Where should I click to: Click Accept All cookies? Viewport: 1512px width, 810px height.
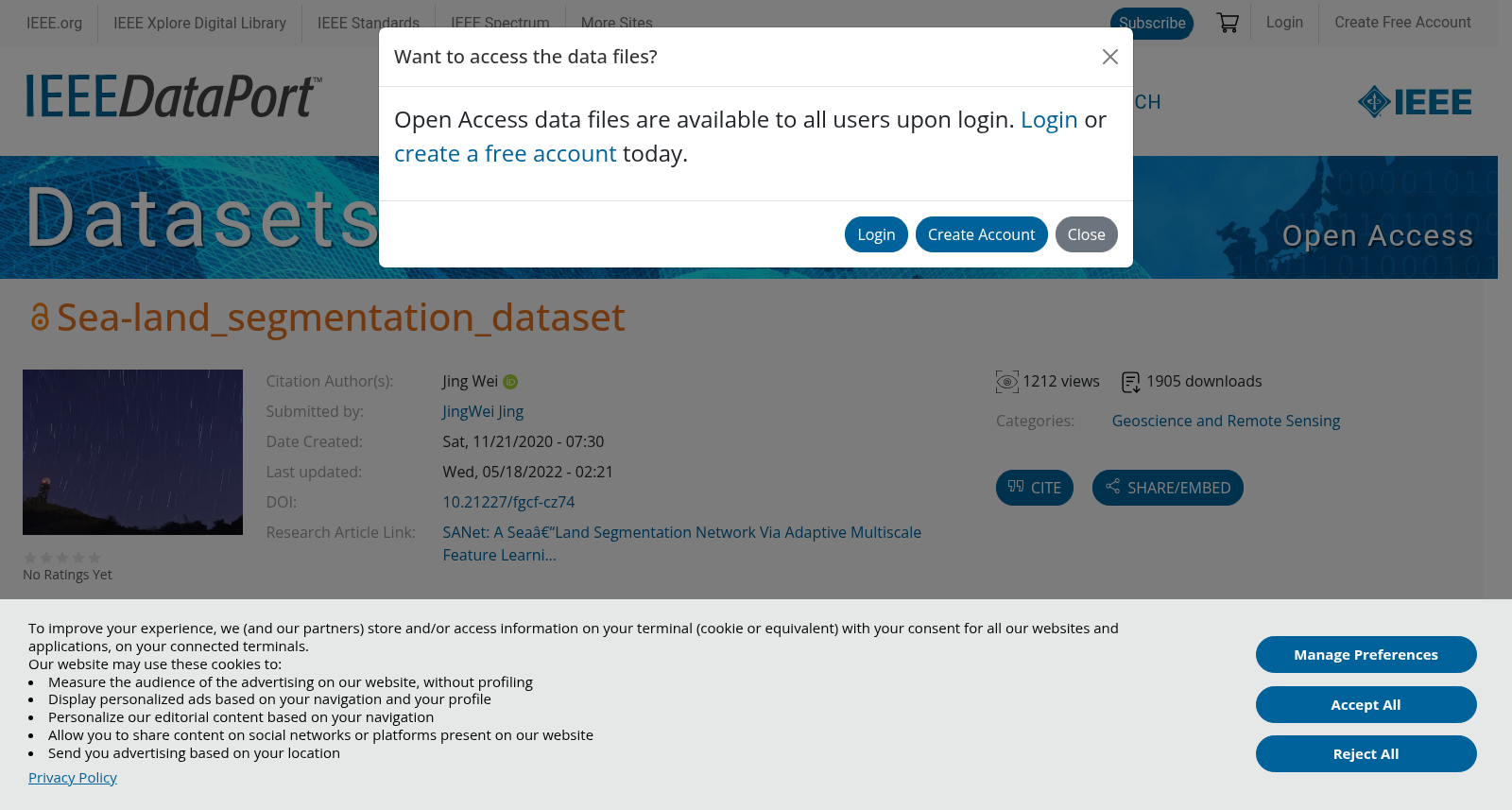pyautogui.click(x=1366, y=705)
